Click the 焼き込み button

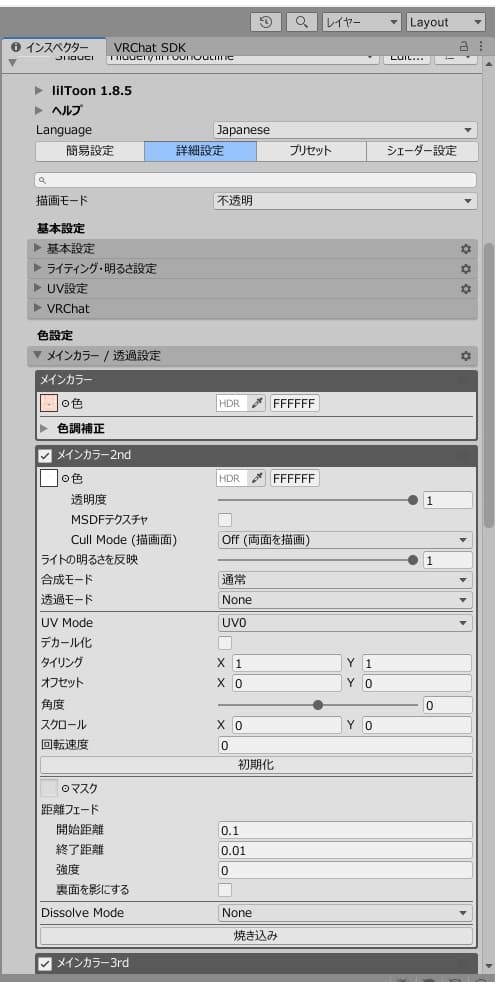point(256,936)
